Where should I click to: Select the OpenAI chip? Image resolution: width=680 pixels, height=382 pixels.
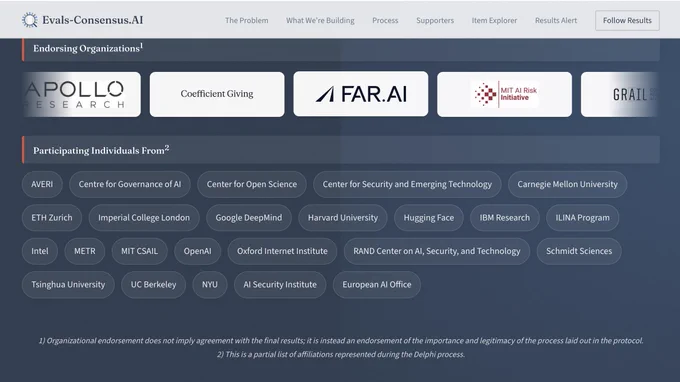click(197, 251)
